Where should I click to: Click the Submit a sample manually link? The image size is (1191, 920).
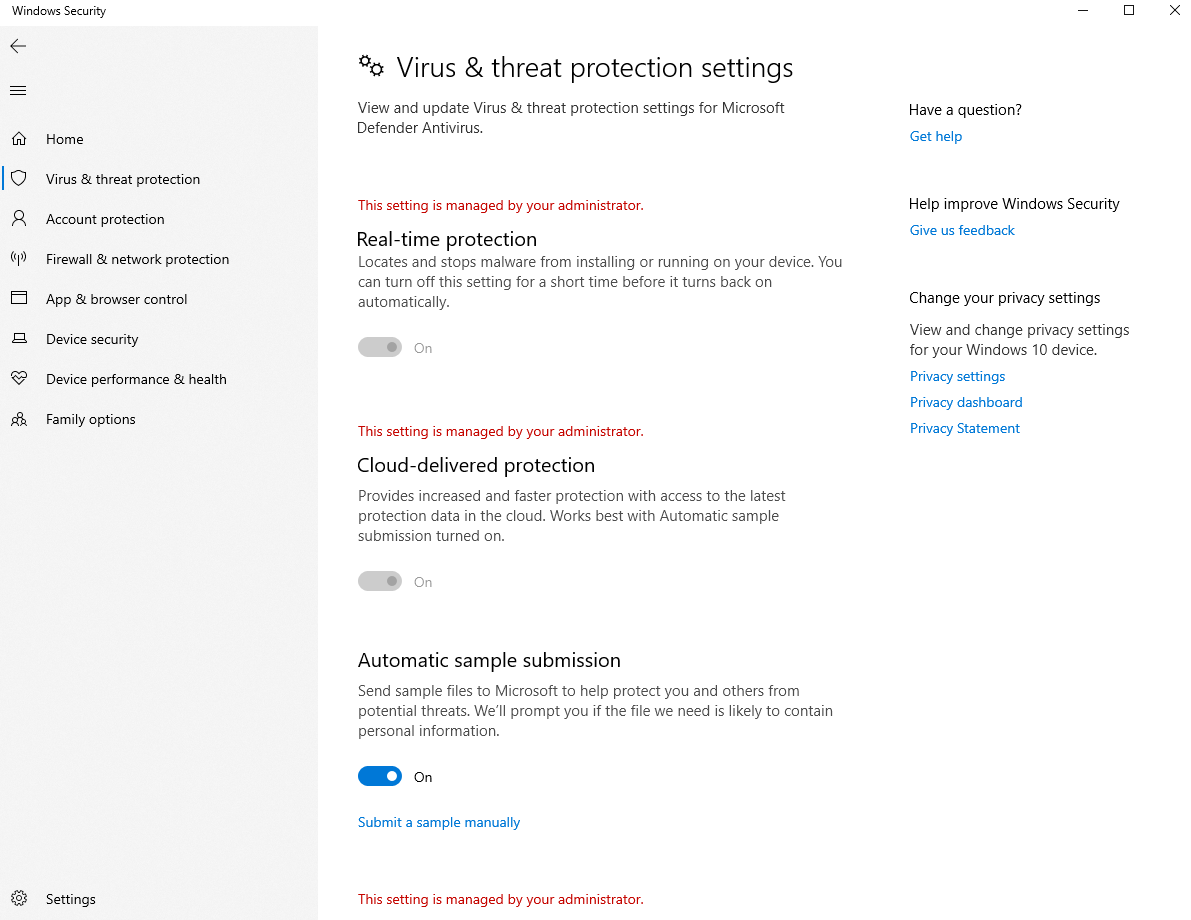point(439,822)
